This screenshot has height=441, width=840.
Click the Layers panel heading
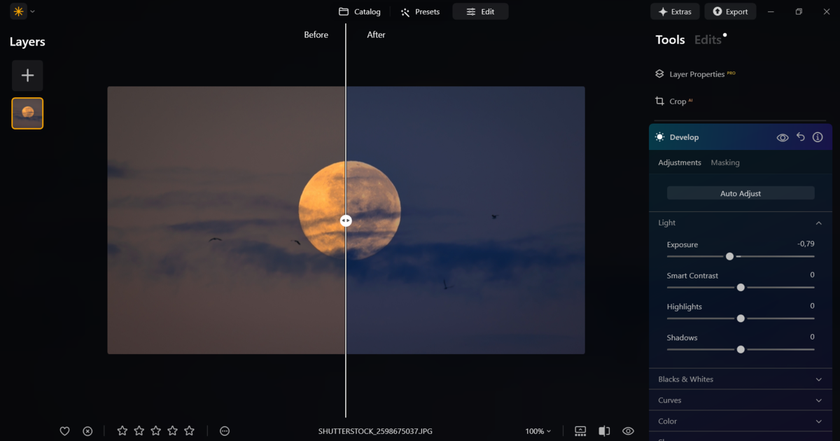tap(27, 42)
